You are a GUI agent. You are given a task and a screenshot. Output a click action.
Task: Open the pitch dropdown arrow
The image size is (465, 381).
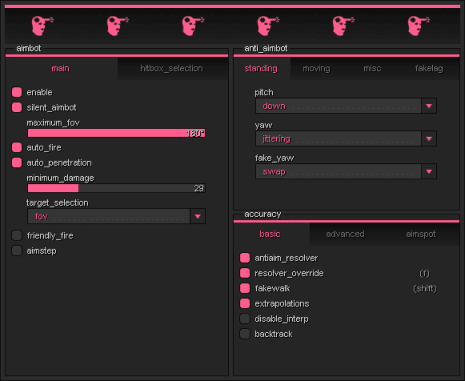(x=429, y=106)
